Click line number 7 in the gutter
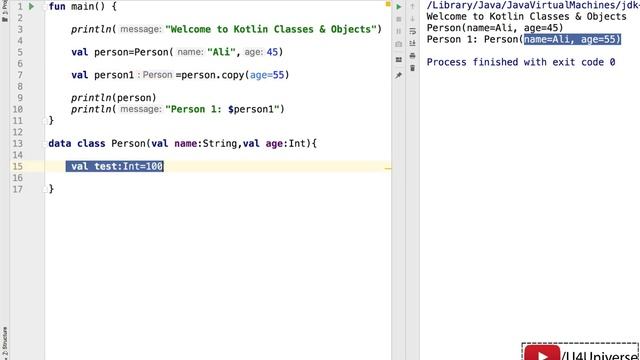Viewport: 640px width, 360px height. pos(20,75)
